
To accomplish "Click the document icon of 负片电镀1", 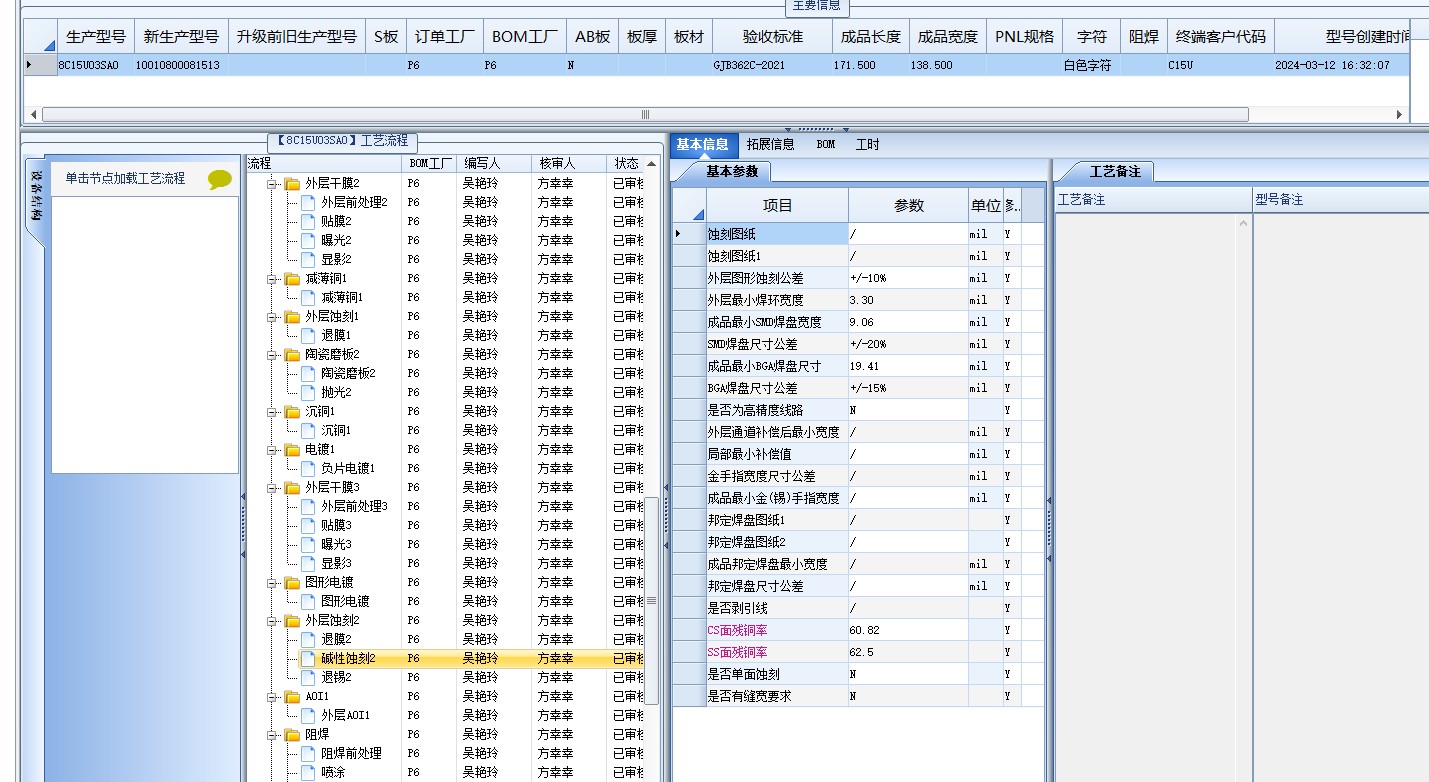I will coord(308,469).
